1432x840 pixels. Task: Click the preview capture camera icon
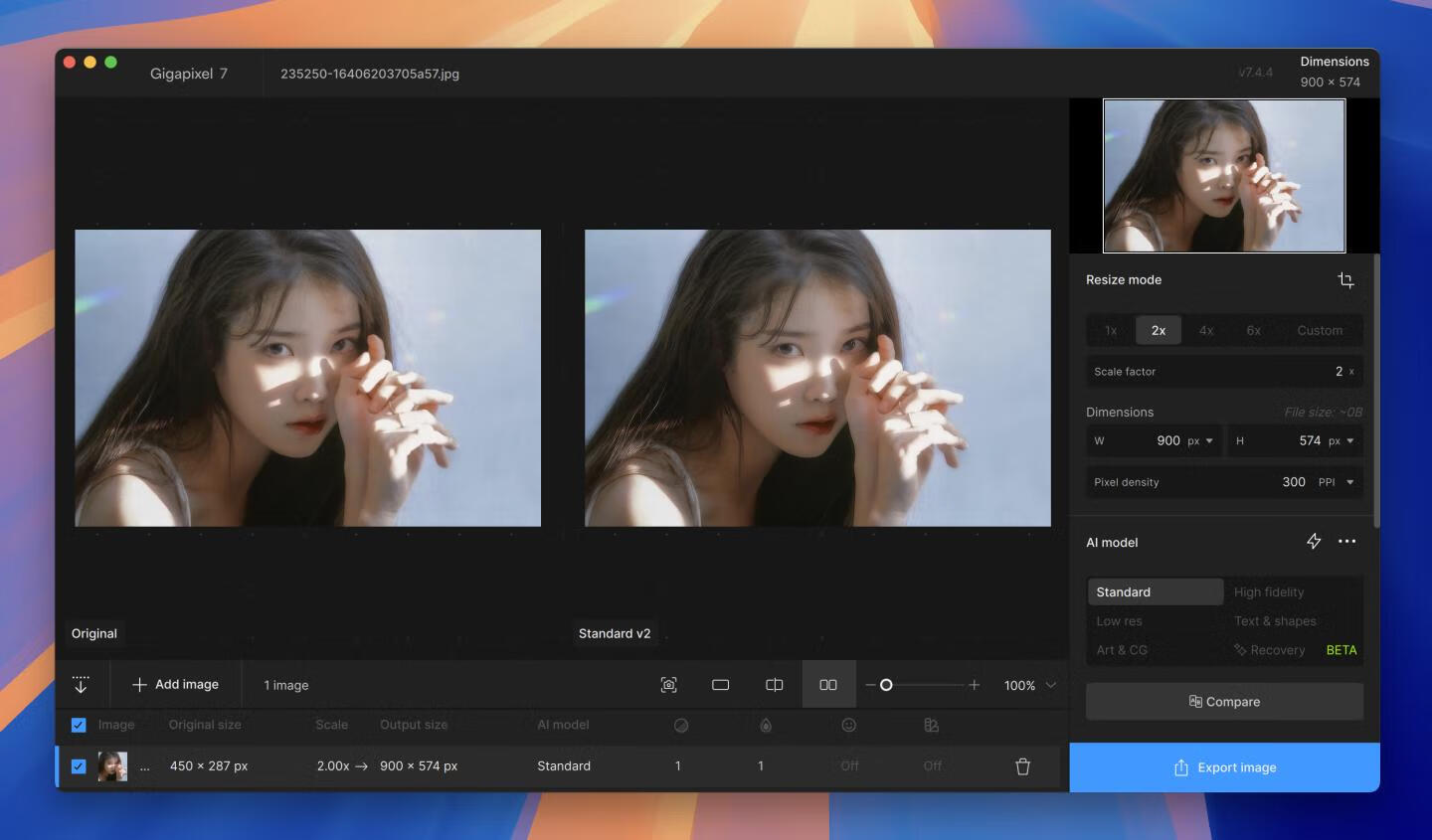click(x=669, y=685)
